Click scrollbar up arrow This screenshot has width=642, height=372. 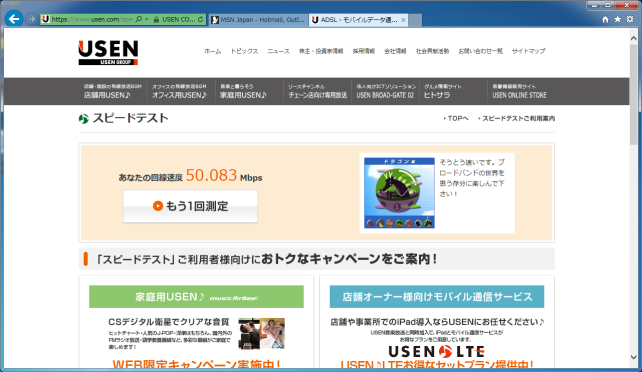(x=634, y=38)
